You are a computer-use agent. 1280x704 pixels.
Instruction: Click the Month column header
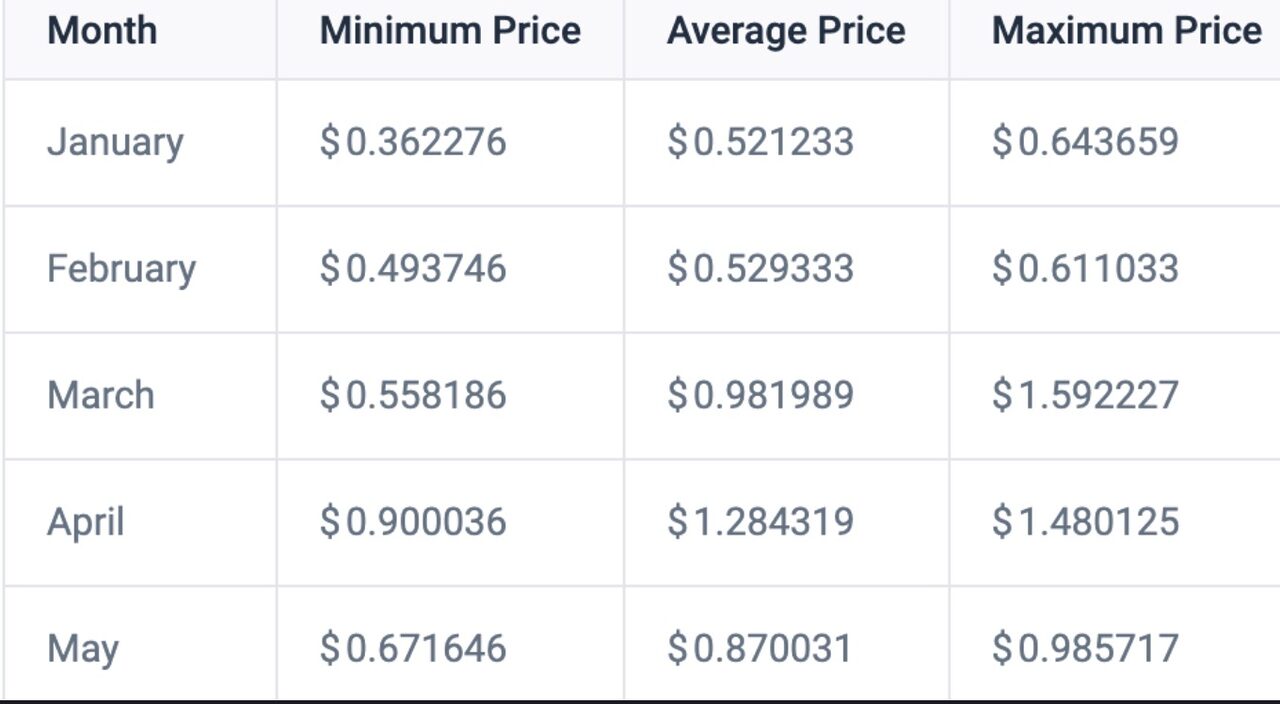coord(102,30)
